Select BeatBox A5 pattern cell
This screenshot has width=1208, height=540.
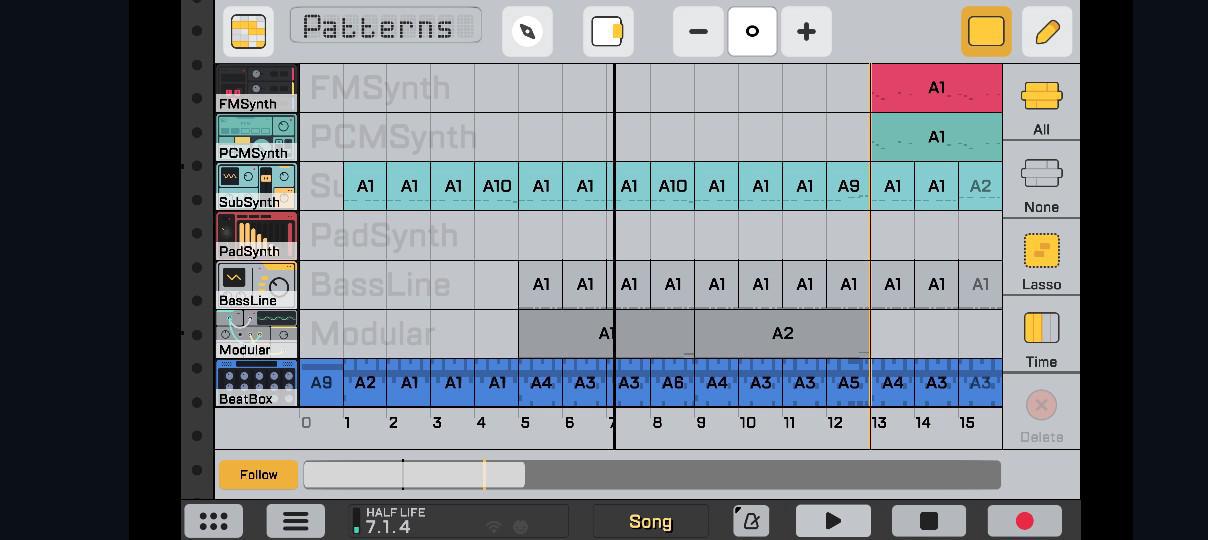coord(848,382)
